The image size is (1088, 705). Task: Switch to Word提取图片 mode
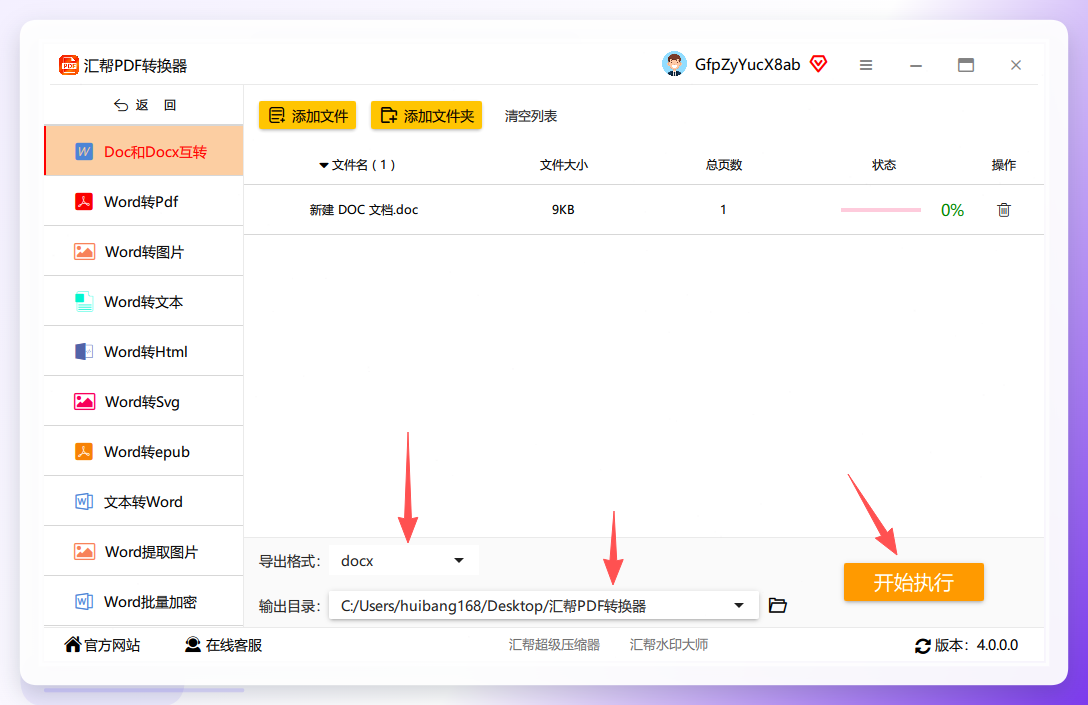[x=144, y=551]
